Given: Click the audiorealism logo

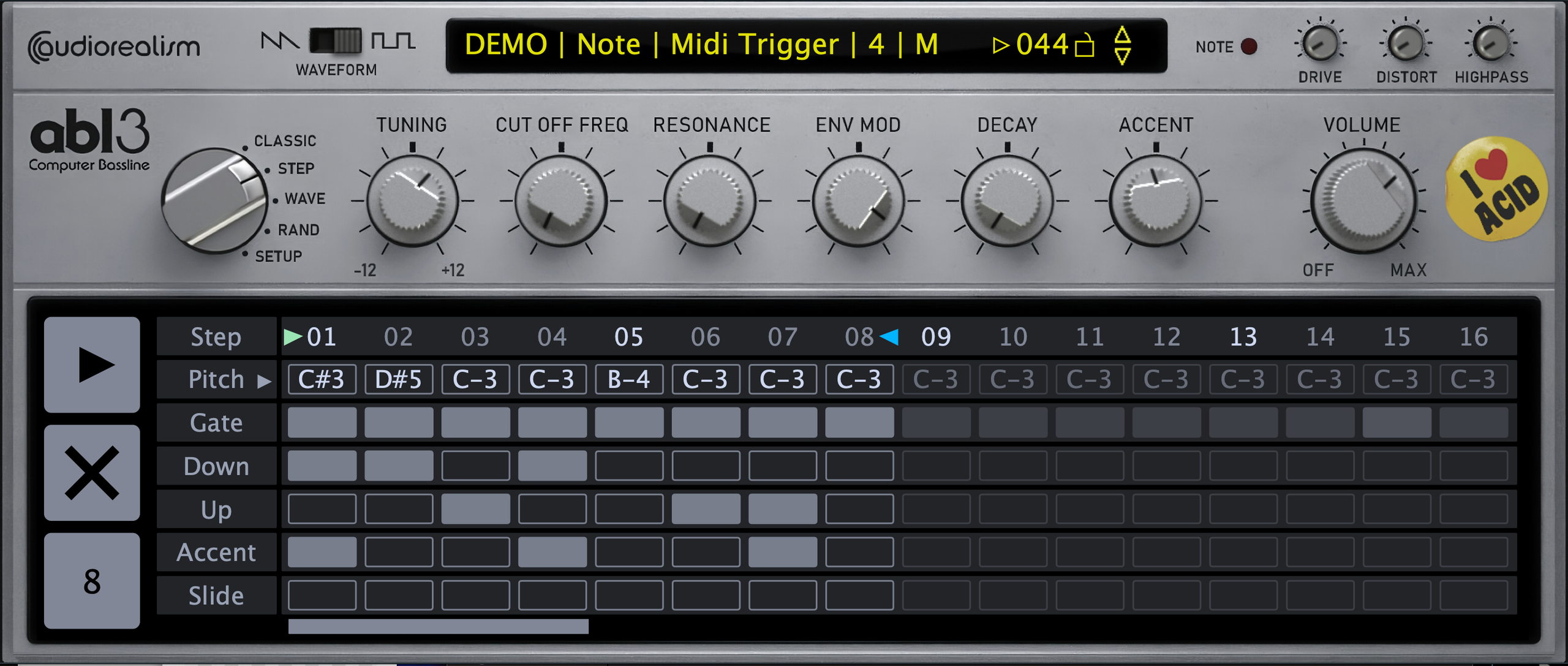Looking at the screenshot, I should click(114, 47).
